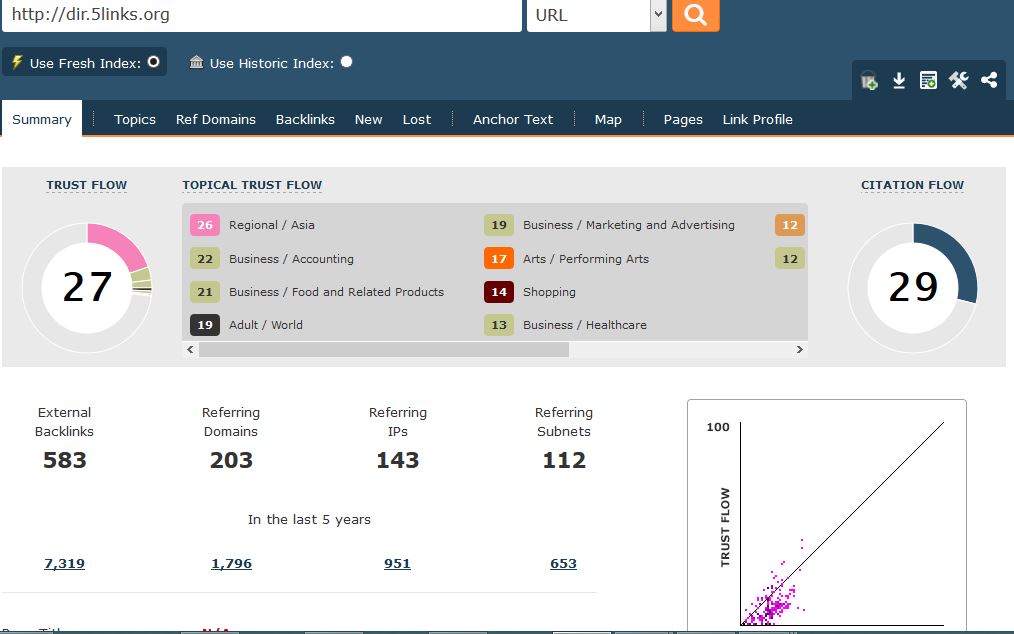Open the Lost tab
The width and height of the screenshot is (1014, 634).
tap(416, 119)
